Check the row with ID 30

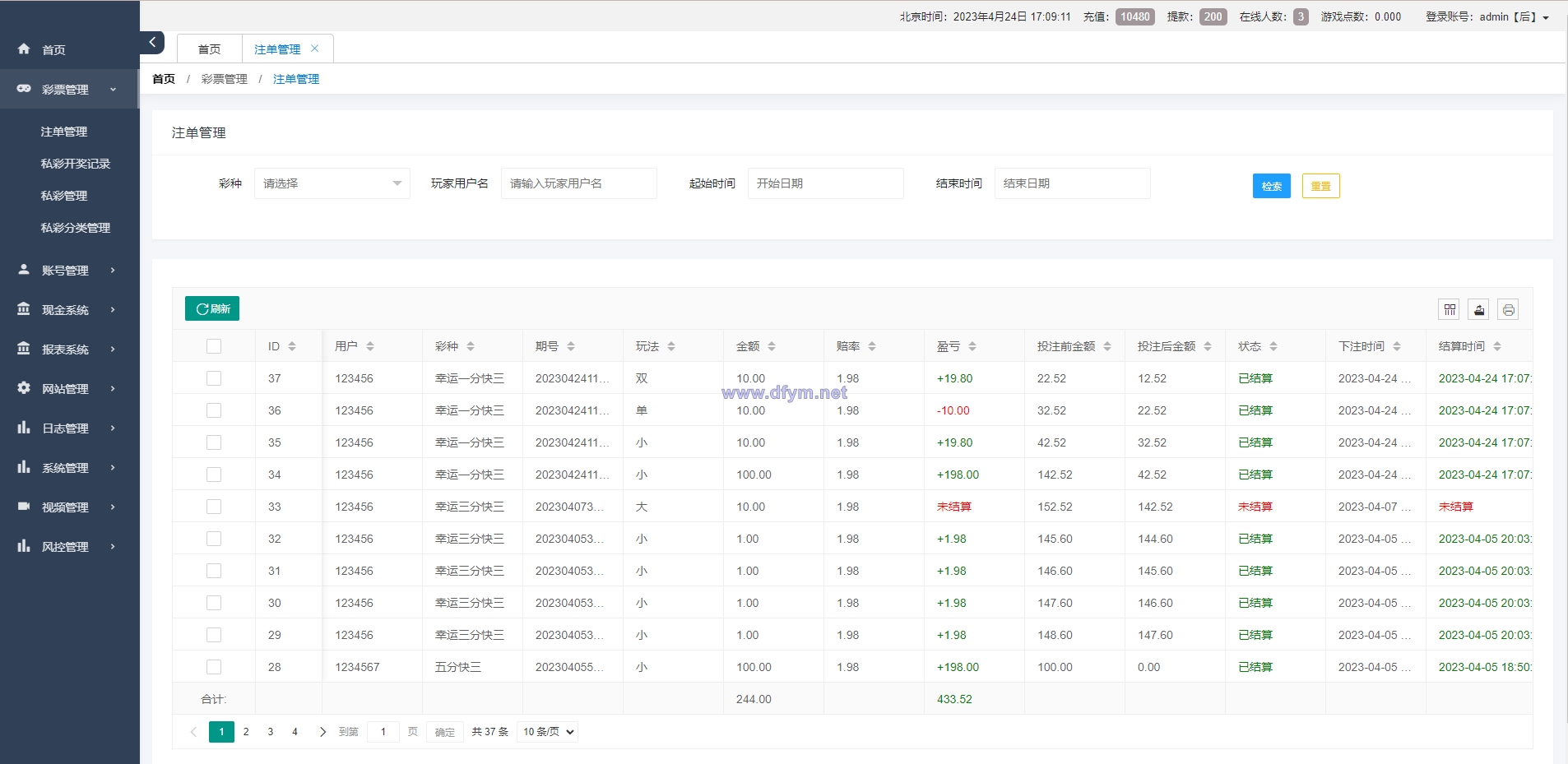pyautogui.click(x=214, y=603)
